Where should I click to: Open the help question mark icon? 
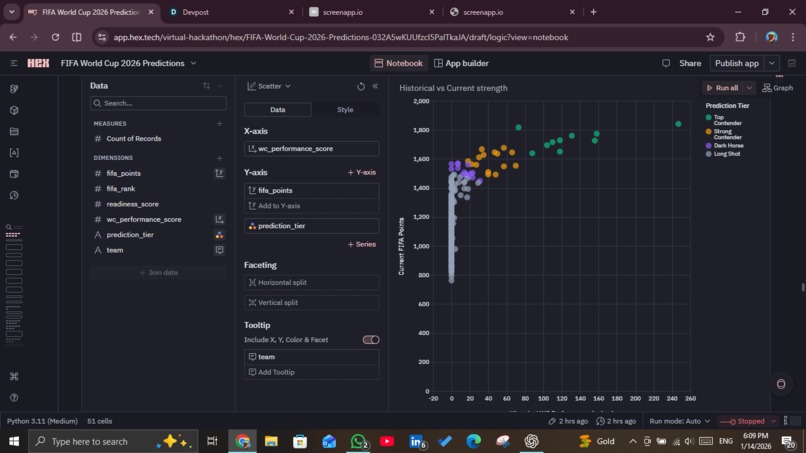click(x=14, y=397)
